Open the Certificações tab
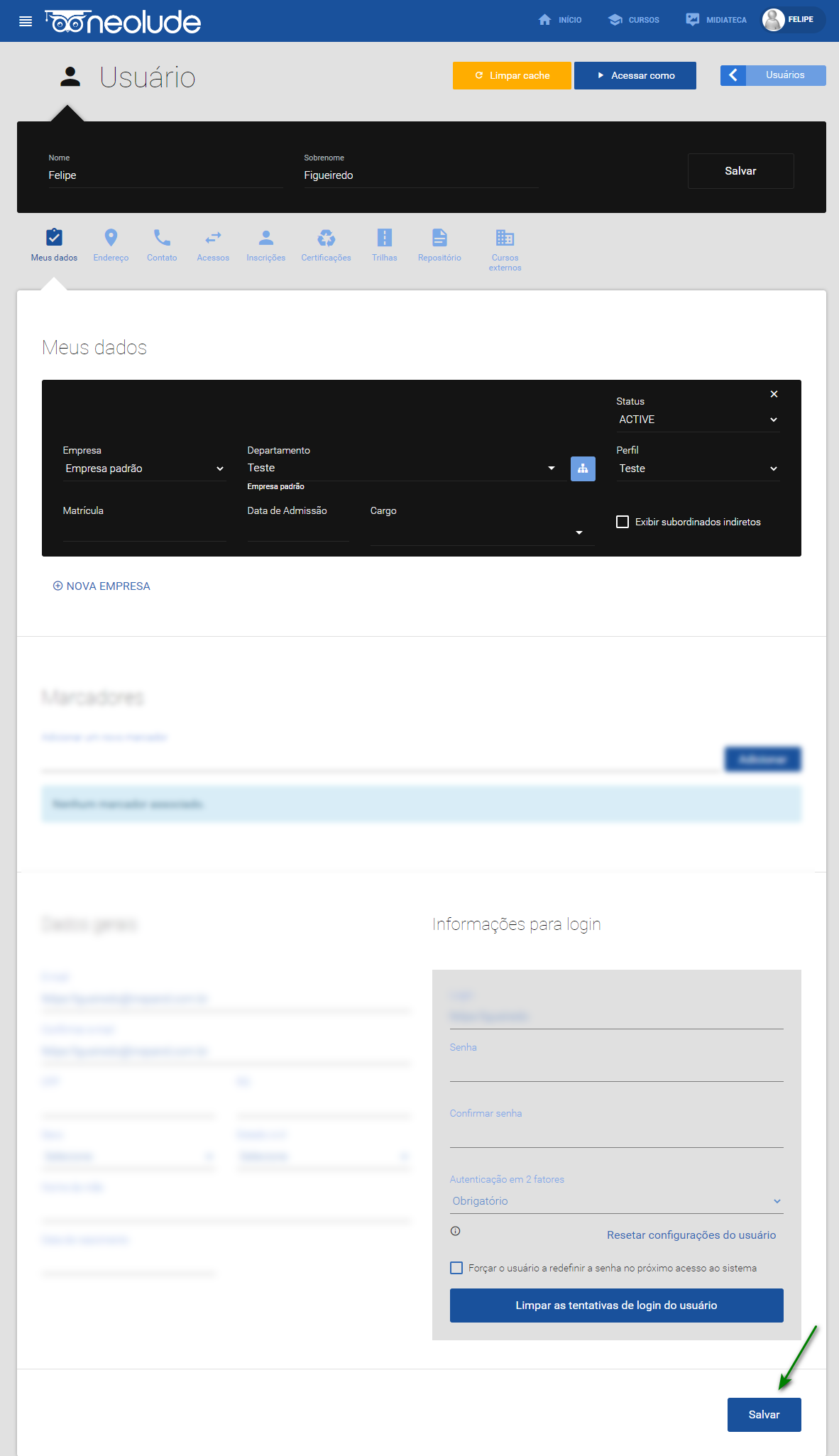The image size is (839, 1456). [x=327, y=246]
